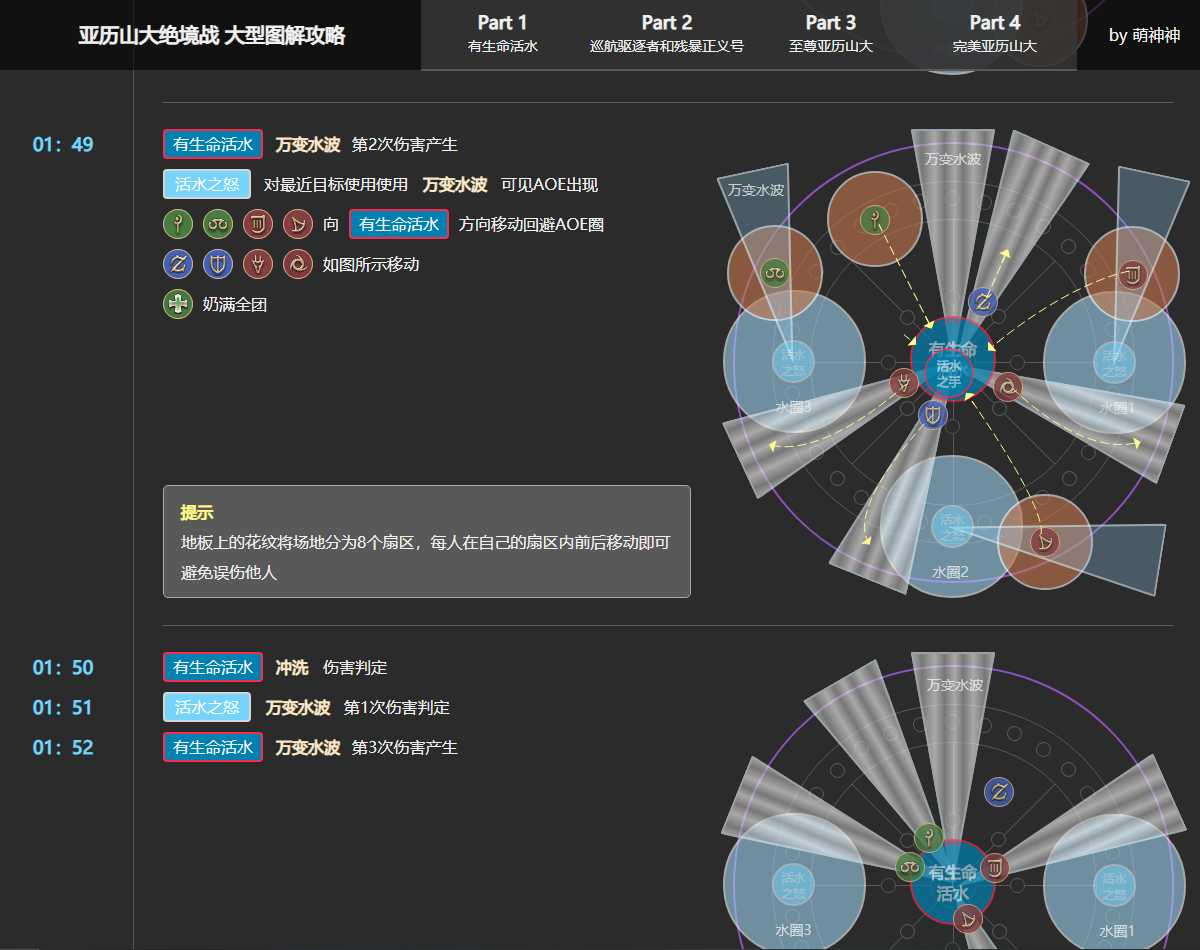The width and height of the screenshot is (1200, 950).
Task: Click the 活水之怒 tag before 对最近目标使用使用
Action: (x=207, y=184)
